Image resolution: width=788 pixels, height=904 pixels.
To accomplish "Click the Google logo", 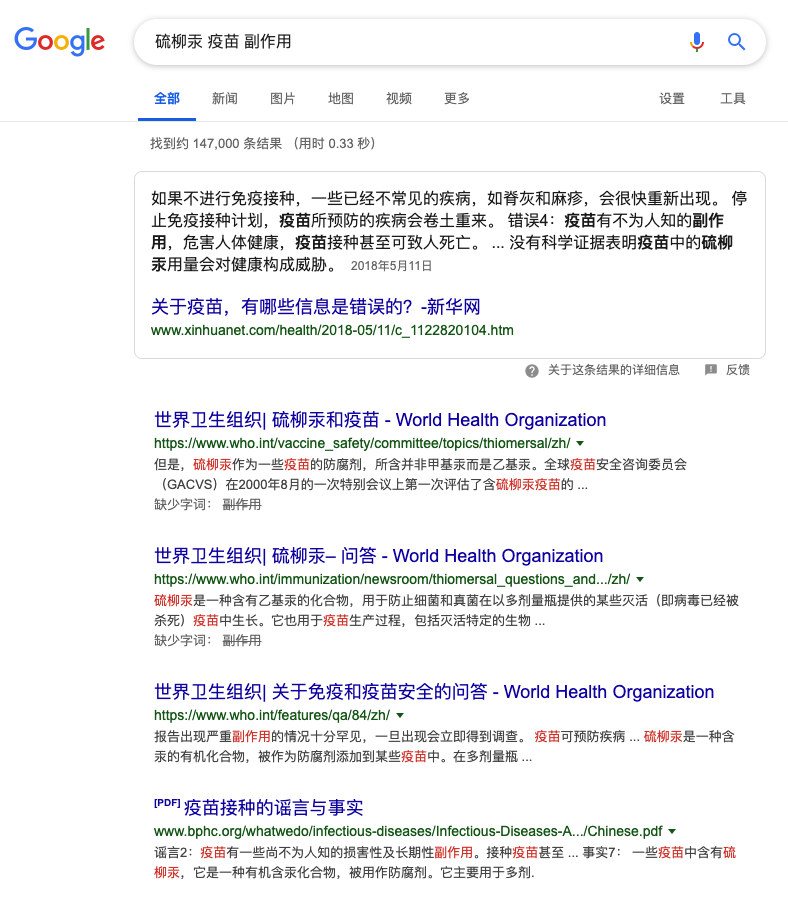I will point(59,41).
